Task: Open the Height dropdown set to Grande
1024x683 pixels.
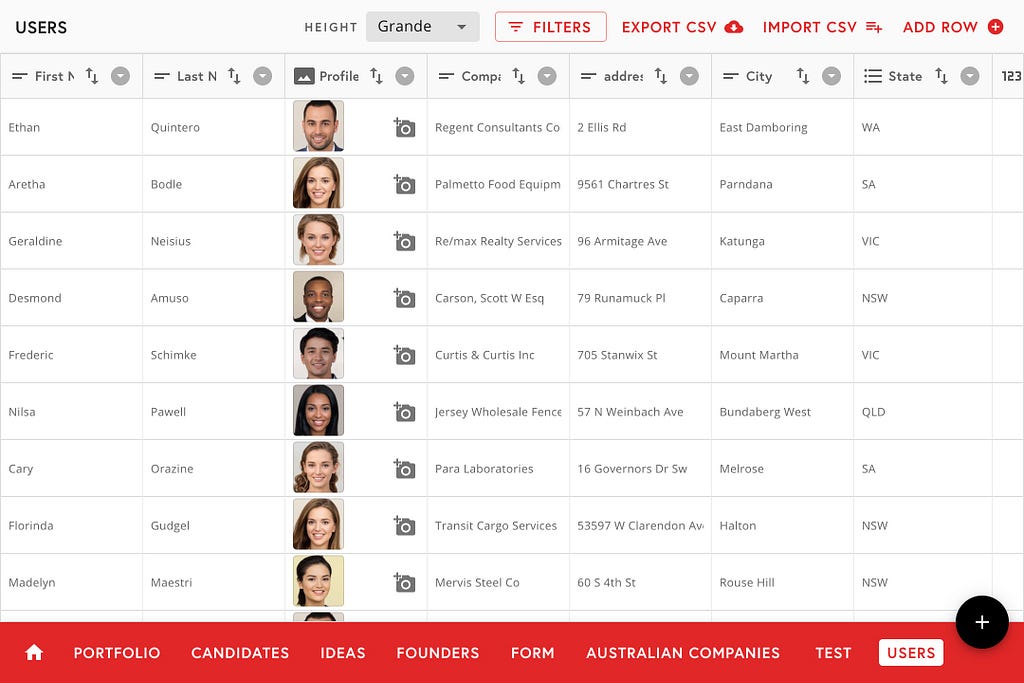Action: 423,27
